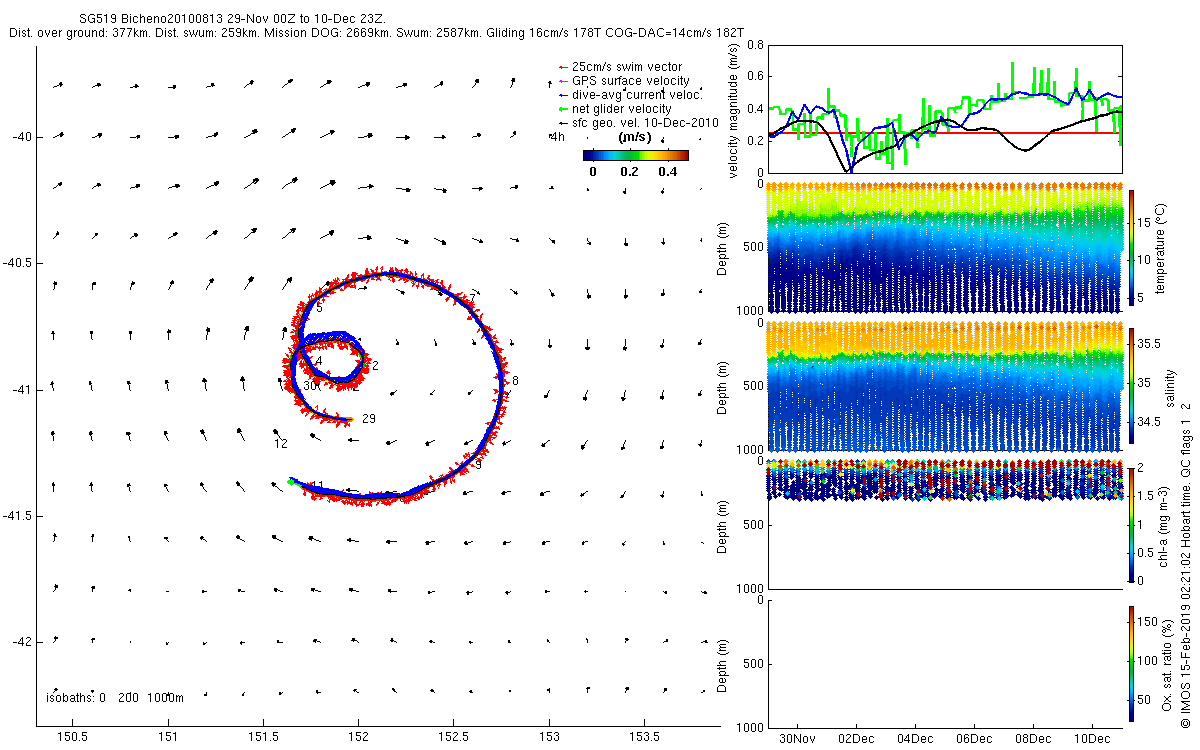The width and height of the screenshot is (1200, 750).
Task: Click the red 0.25 m/s reference line
Action: click(x=944, y=133)
